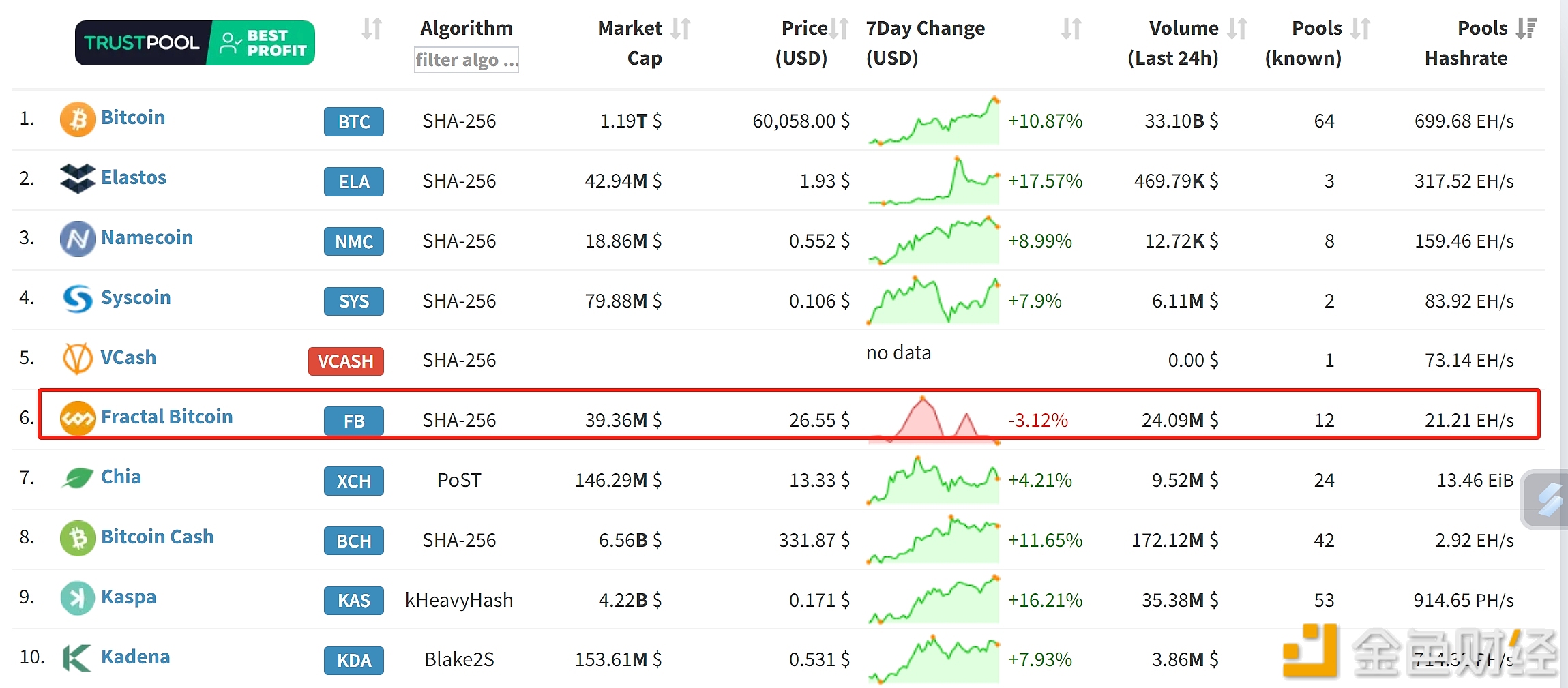Image resolution: width=1568 pixels, height=688 pixels.
Task: Click the Fractal Bitcoin logo icon
Action: (78, 418)
